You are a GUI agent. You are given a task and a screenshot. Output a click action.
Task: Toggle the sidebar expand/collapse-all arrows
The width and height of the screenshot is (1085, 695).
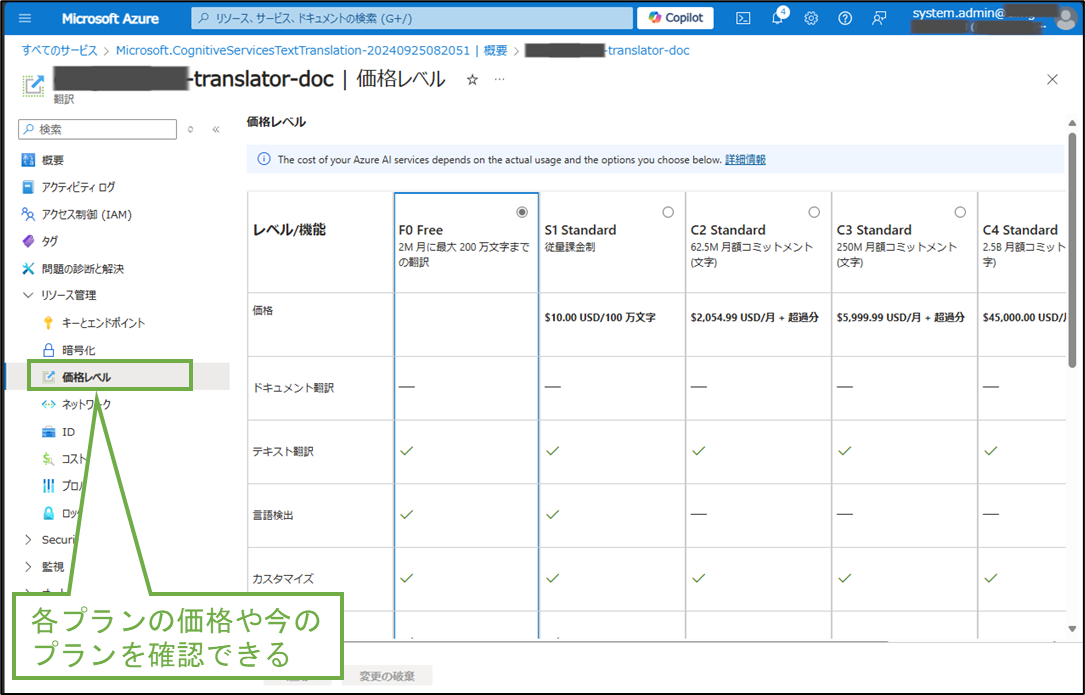pos(191,129)
